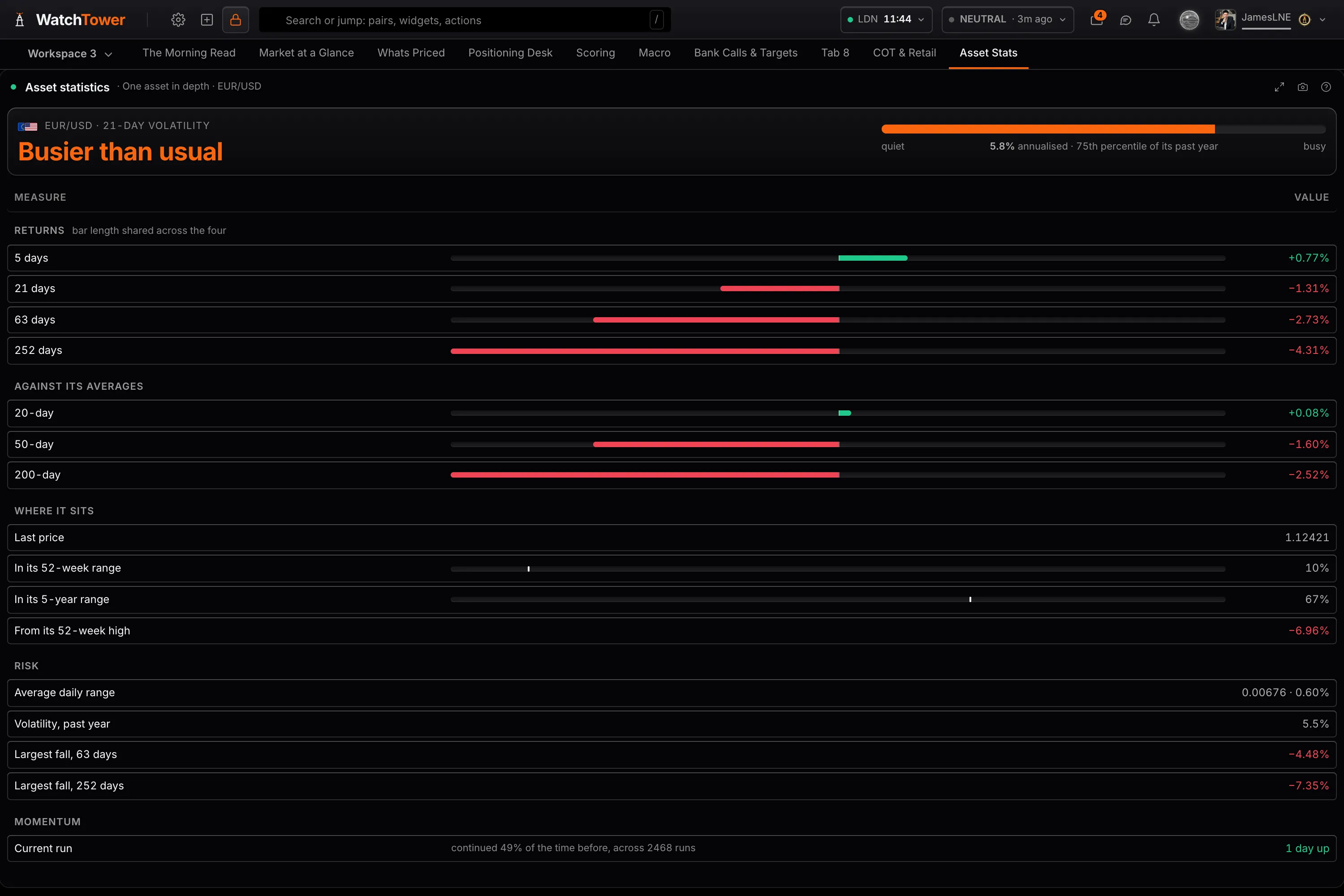The height and width of the screenshot is (896, 1344).
Task: Toggle the orange layout lock button
Action: (x=236, y=20)
